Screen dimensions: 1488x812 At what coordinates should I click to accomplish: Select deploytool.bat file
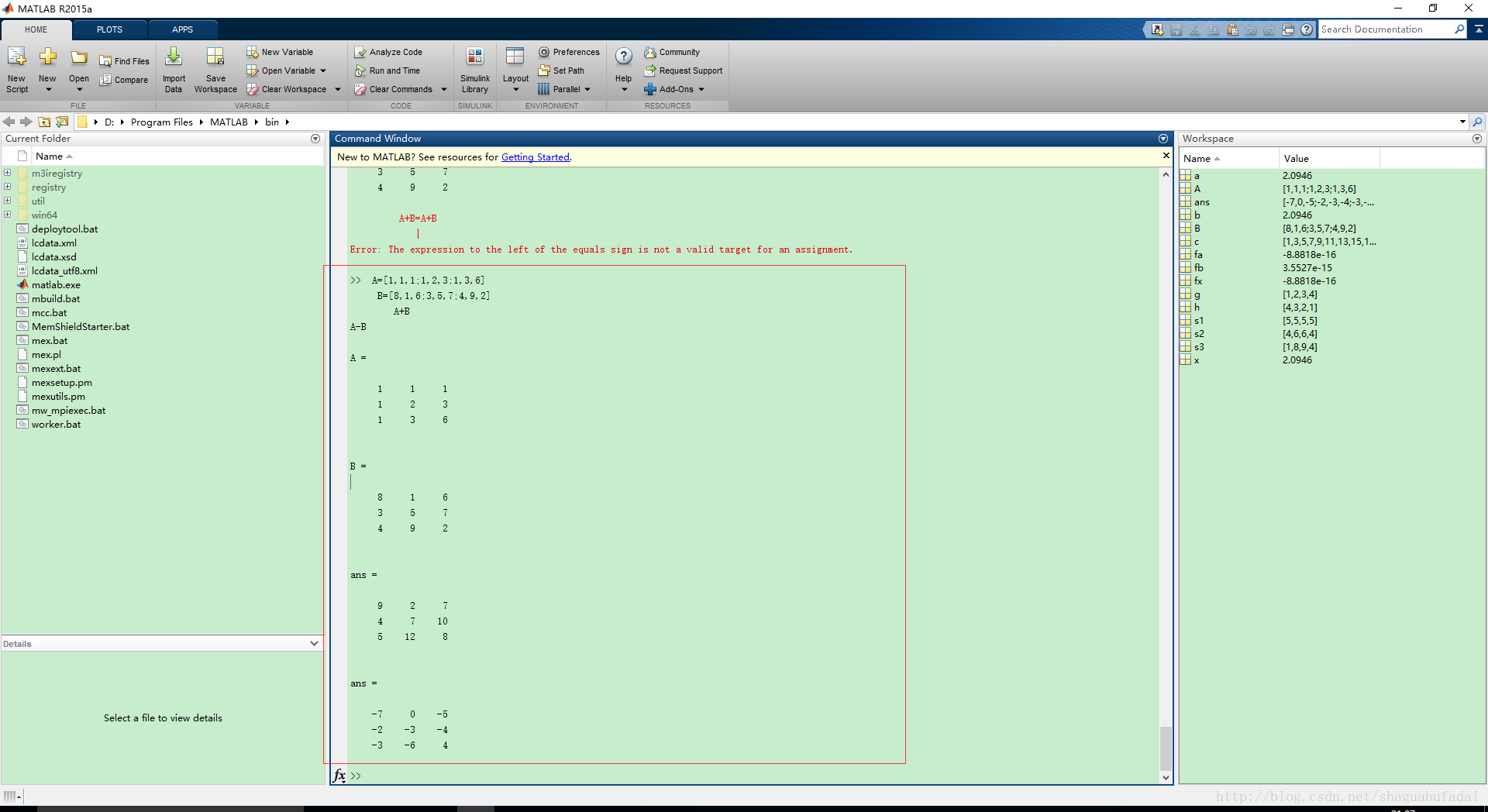[x=64, y=229]
